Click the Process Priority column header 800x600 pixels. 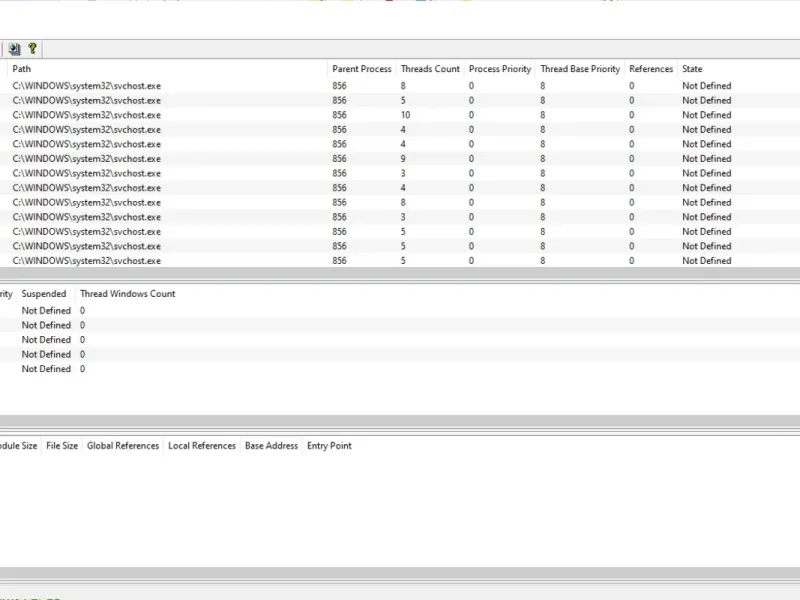(500, 69)
